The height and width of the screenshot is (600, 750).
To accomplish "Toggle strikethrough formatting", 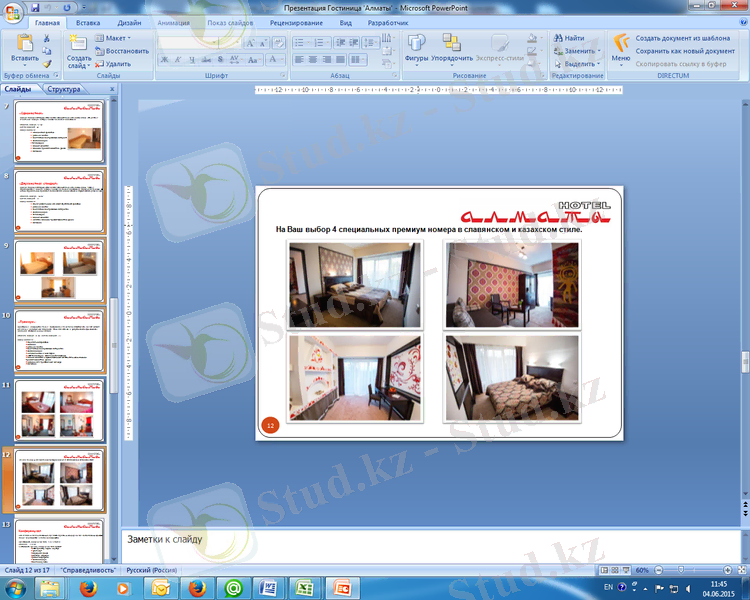I will 206,59.
